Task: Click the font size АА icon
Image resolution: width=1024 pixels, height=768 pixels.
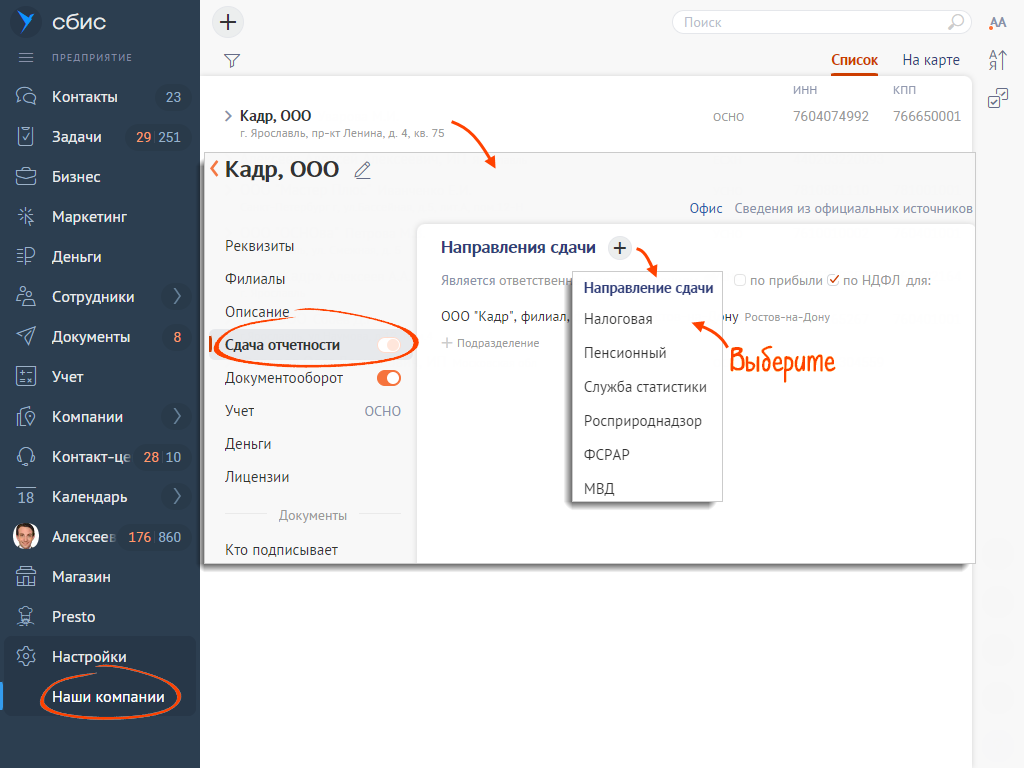Action: click(997, 22)
